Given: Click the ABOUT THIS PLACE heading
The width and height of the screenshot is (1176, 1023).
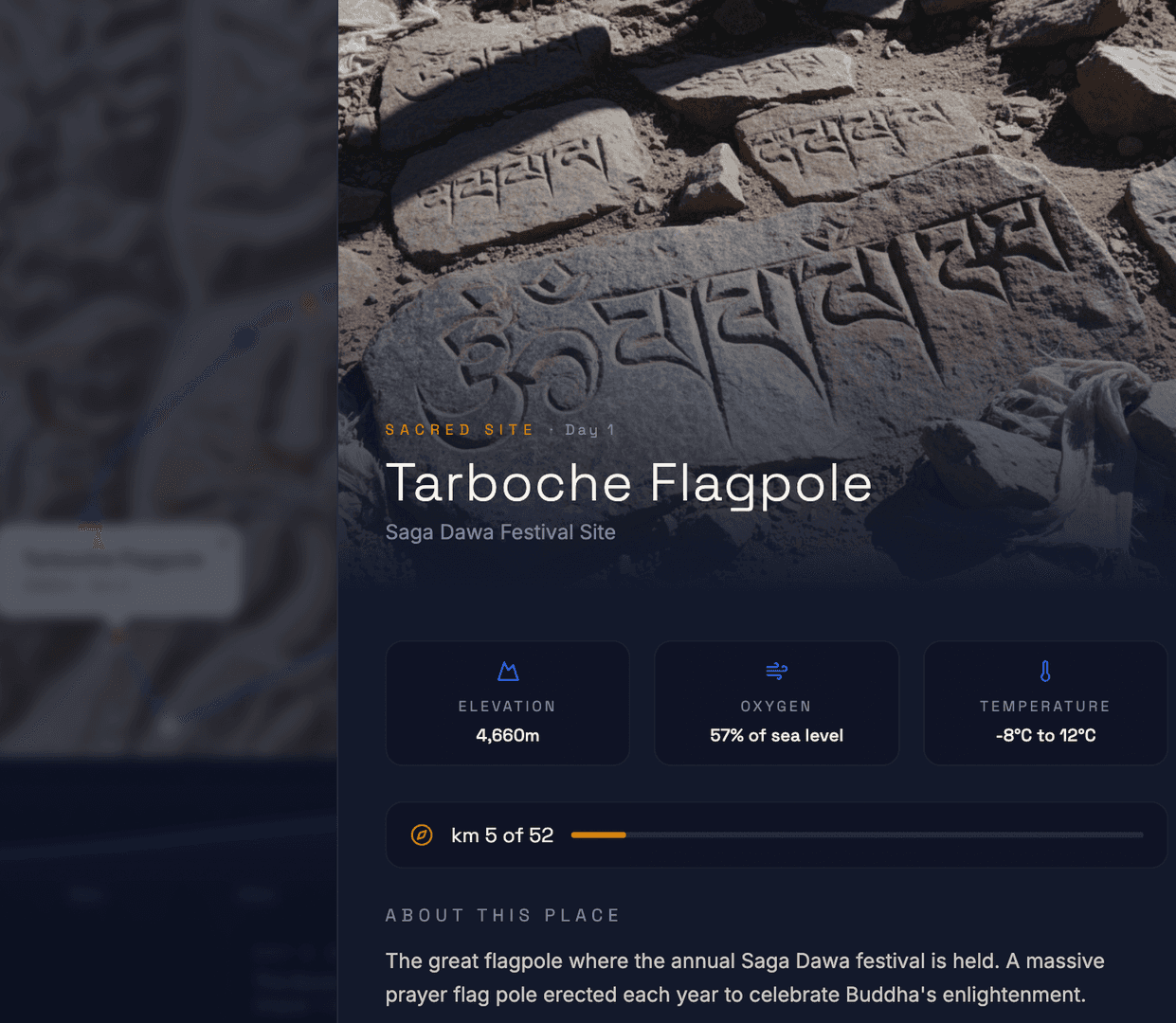Looking at the screenshot, I should tap(502, 915).
